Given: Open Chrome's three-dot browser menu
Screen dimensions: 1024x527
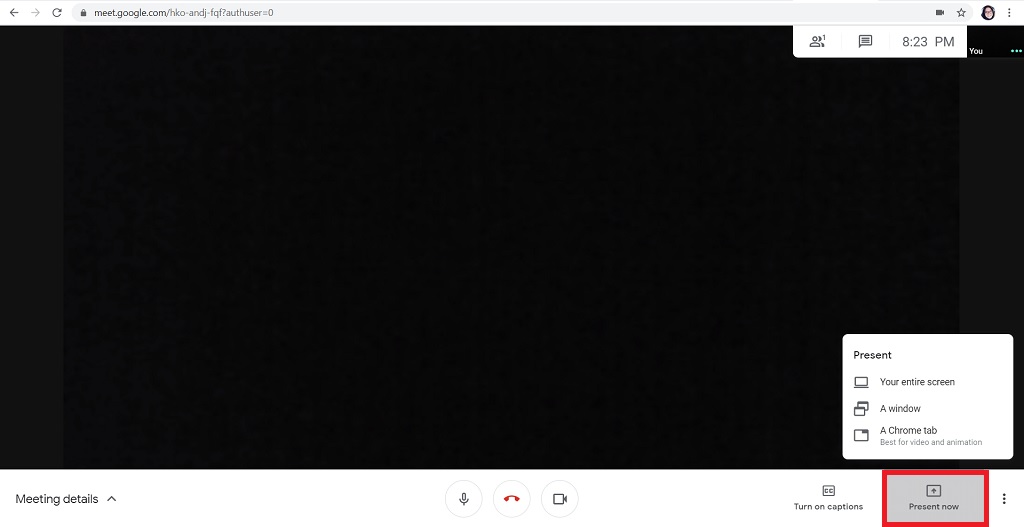Looking at the screenshot, I should [x=1010, y=13].
